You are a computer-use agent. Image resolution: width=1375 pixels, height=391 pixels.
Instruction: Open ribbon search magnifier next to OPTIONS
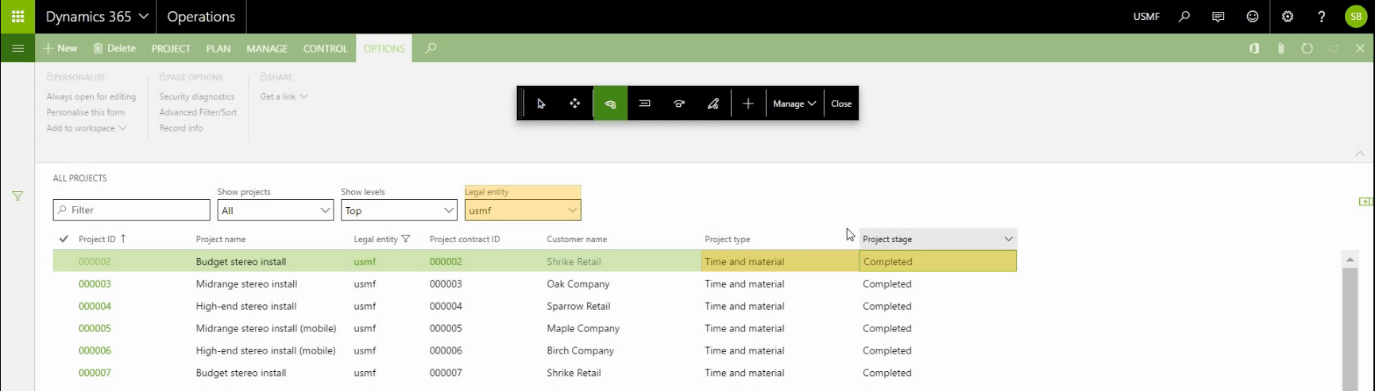(431, 48)
